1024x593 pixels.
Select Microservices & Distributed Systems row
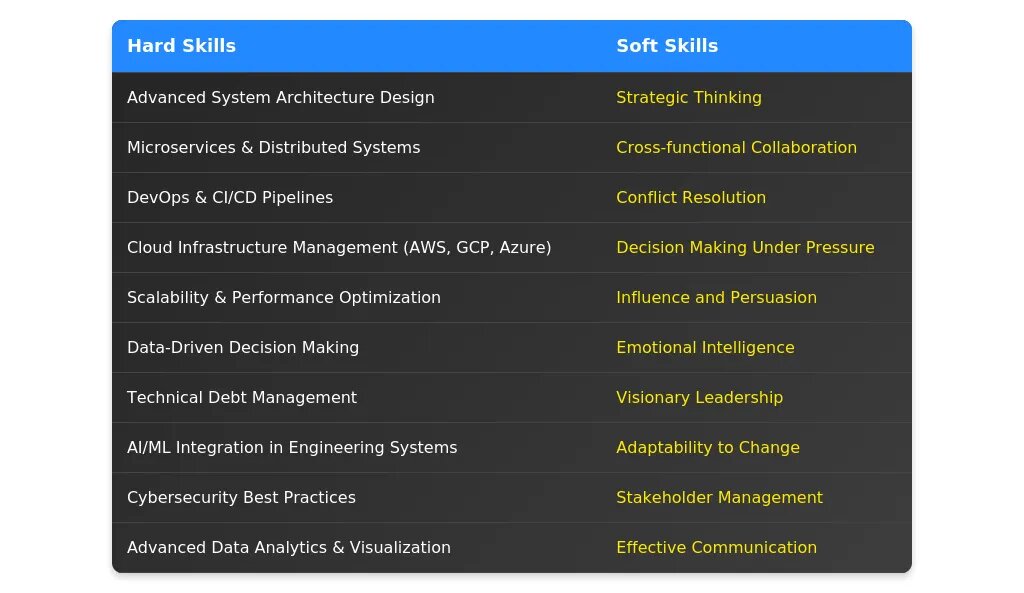[273, 148]
